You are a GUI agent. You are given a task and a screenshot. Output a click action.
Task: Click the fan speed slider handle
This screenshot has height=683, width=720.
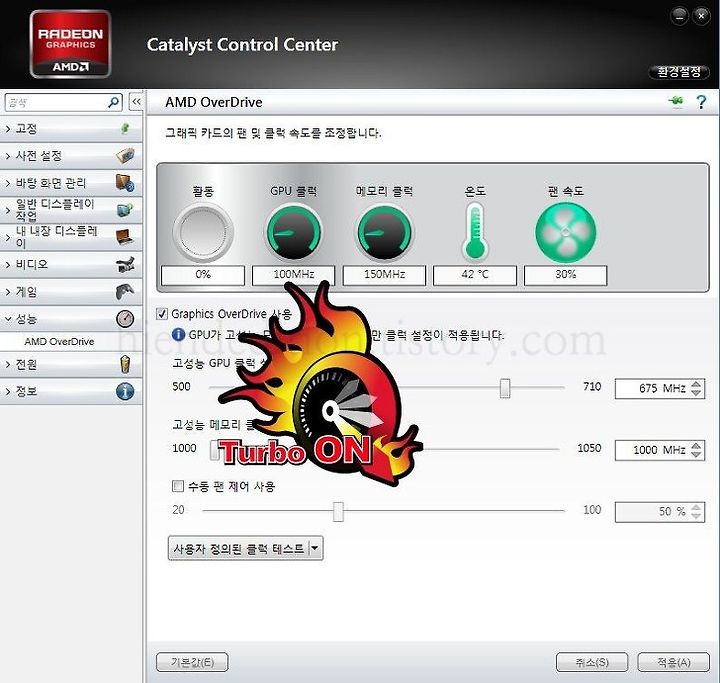338,511
